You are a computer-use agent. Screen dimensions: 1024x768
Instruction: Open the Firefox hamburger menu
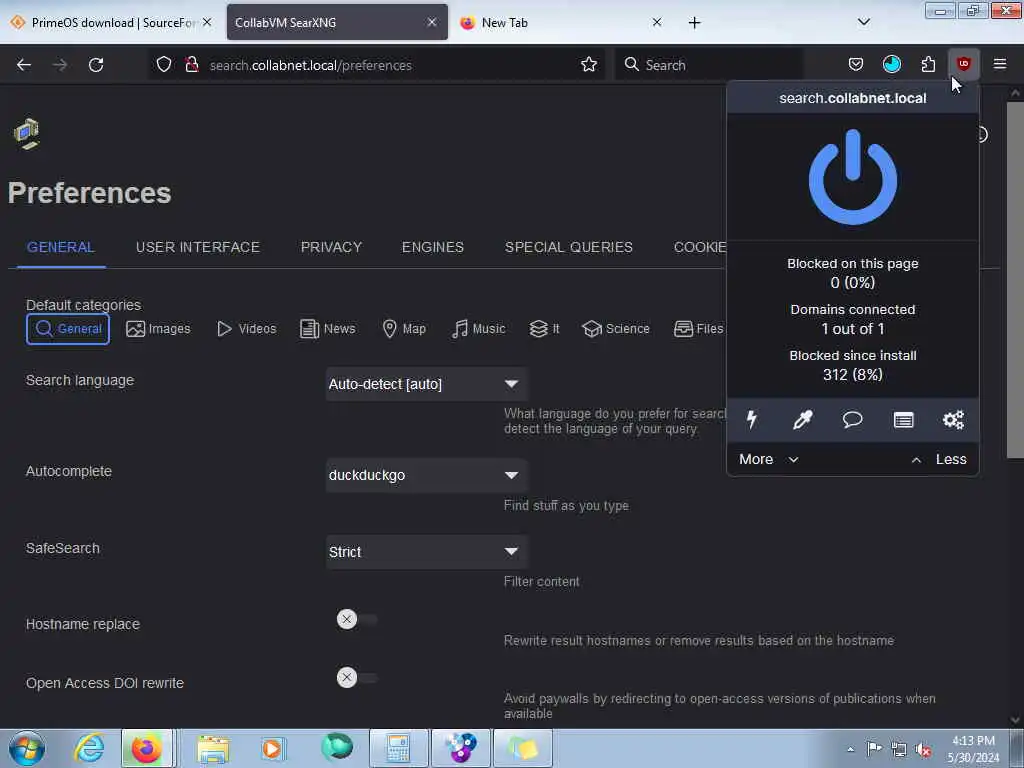[999, 64]
